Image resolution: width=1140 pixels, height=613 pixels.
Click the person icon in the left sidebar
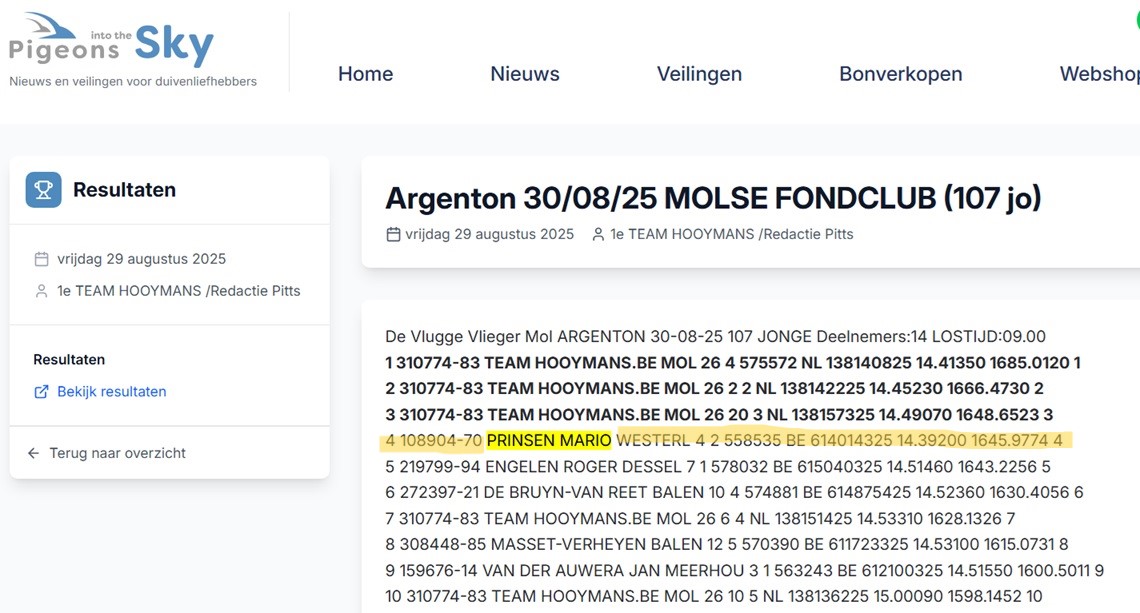coord(41,291)
